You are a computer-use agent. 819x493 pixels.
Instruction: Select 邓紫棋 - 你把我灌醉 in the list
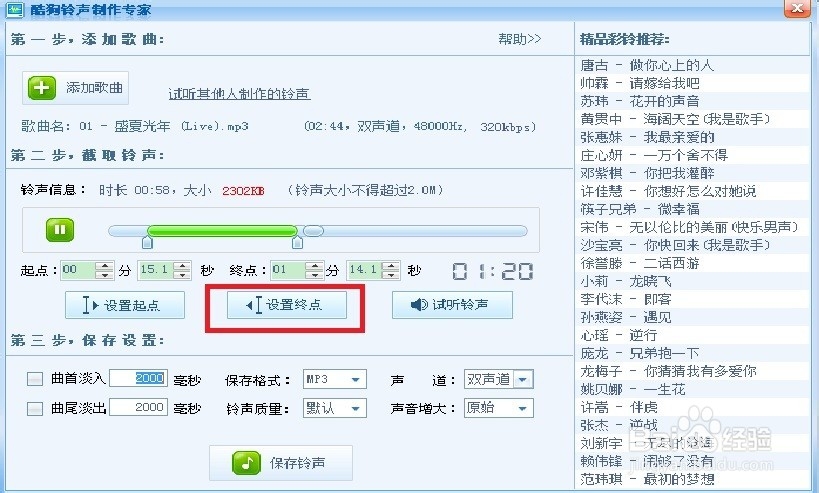(x=694, y=173)
